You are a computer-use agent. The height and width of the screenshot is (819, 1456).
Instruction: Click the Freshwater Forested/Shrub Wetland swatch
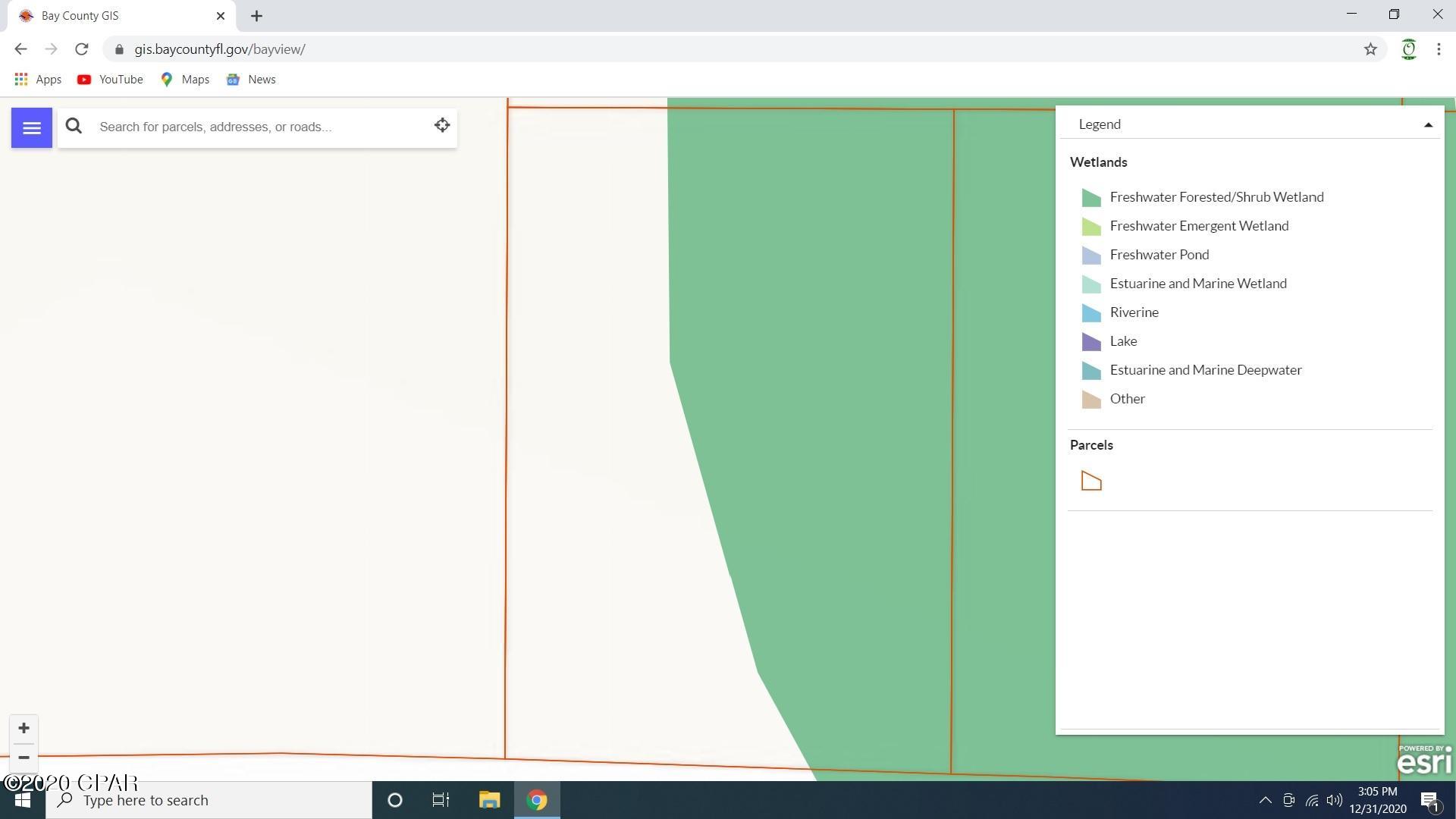tap(1090, 198)
